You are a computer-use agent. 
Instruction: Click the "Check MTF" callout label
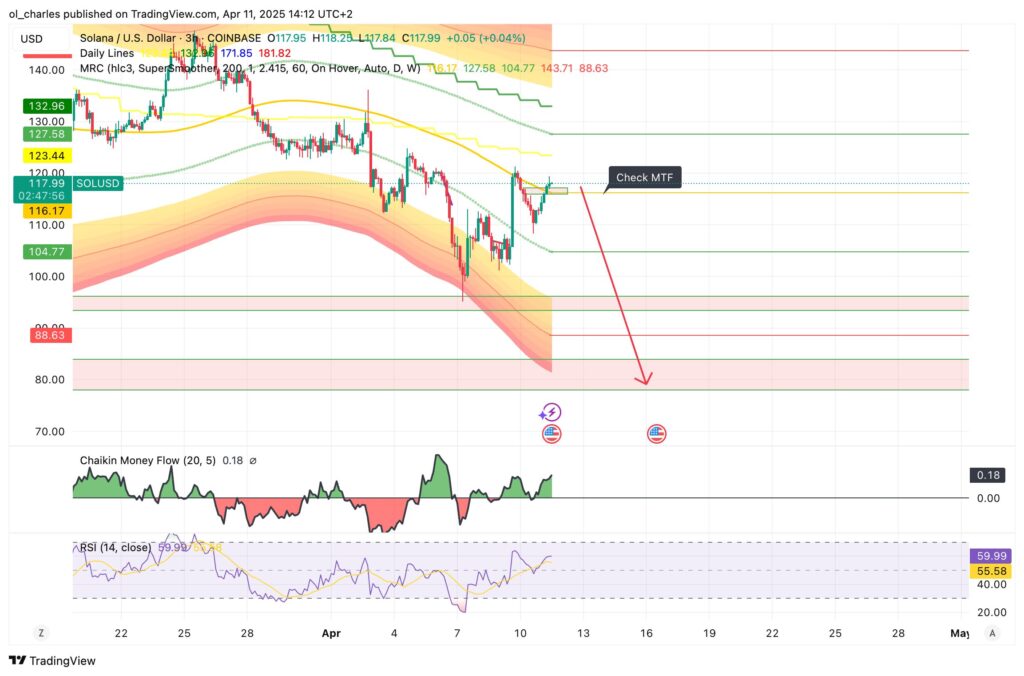tap(645, 177)
